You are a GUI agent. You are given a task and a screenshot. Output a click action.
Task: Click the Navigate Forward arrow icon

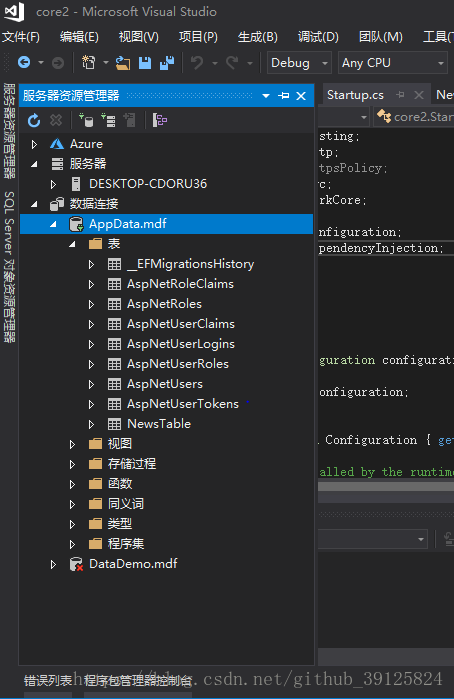[58, 63]
